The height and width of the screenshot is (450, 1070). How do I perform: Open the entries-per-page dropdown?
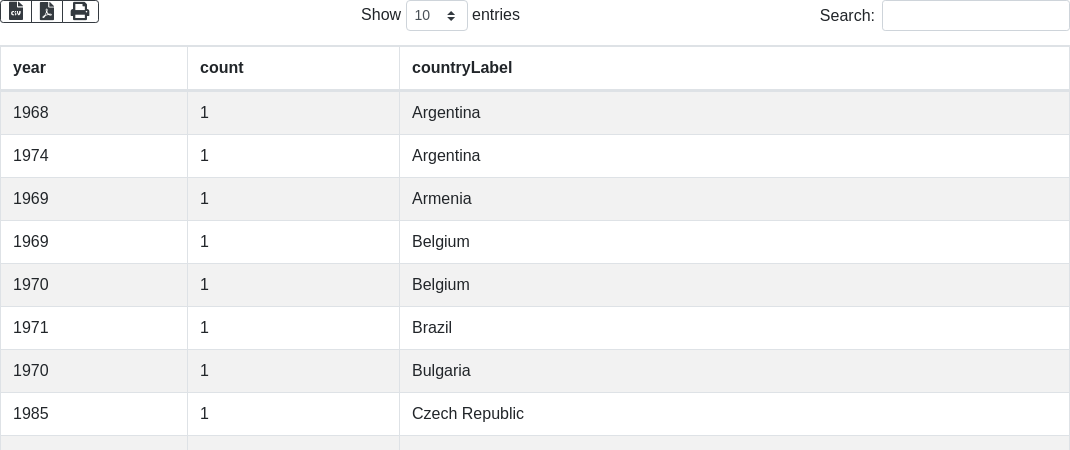(x=436, y=15)
